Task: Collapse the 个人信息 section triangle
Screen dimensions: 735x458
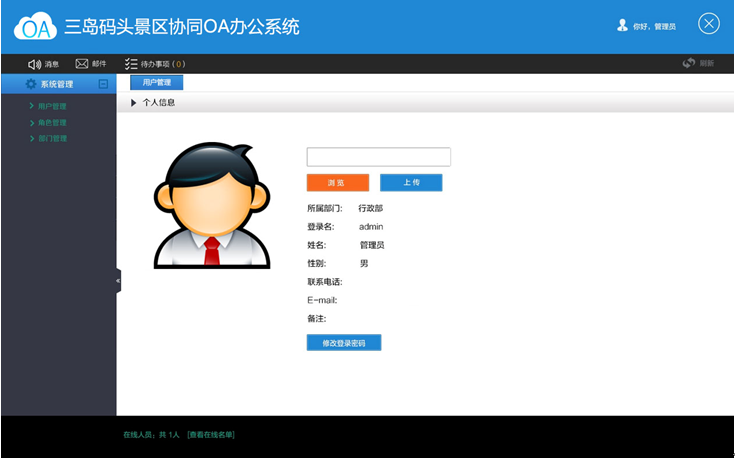Action: [134, 102]
